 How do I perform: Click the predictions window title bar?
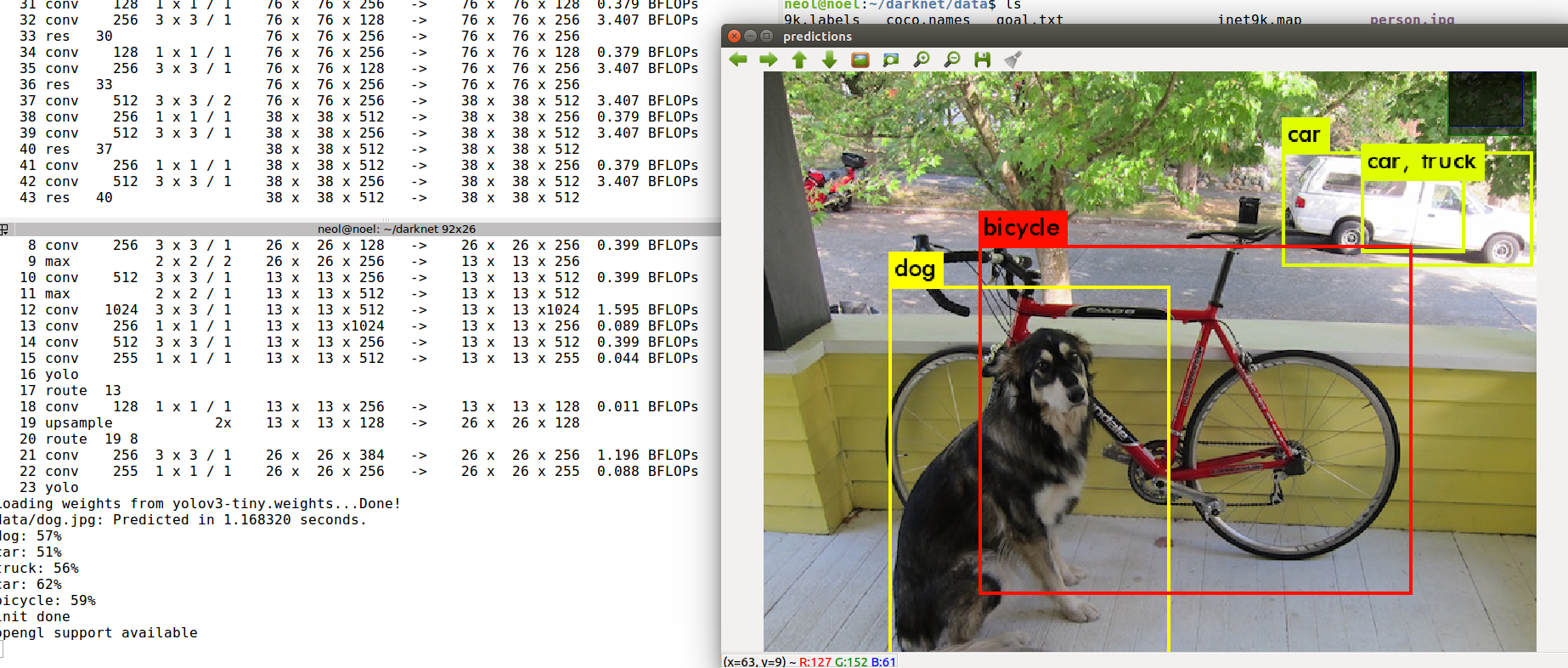click(x=1144, y=36)
